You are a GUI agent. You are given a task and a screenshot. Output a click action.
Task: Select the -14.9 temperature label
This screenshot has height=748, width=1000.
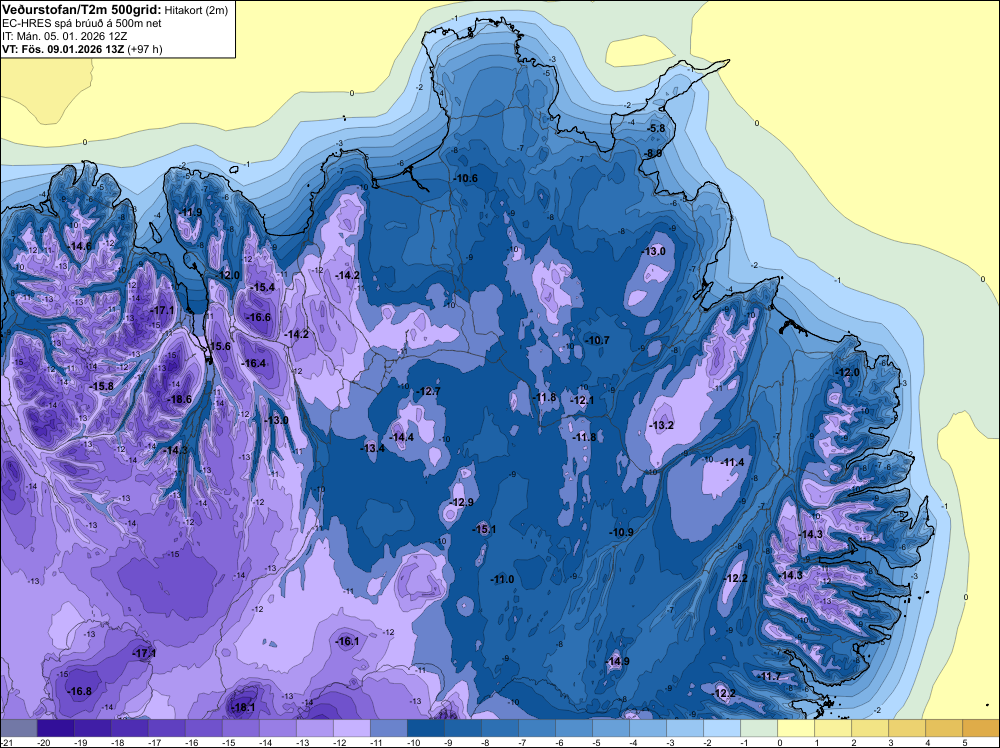(x=617, y=661)
